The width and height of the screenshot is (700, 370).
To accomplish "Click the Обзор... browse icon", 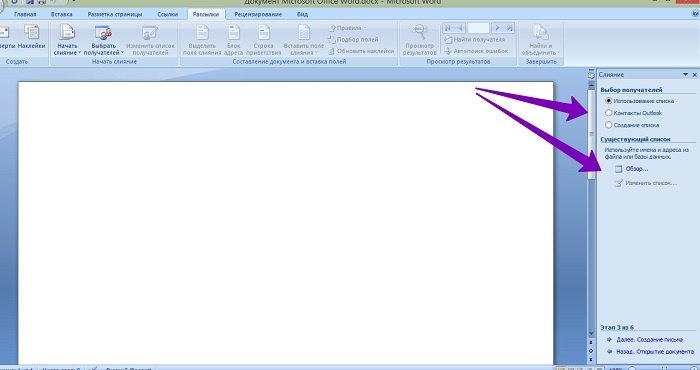I will tap(618, 169).
